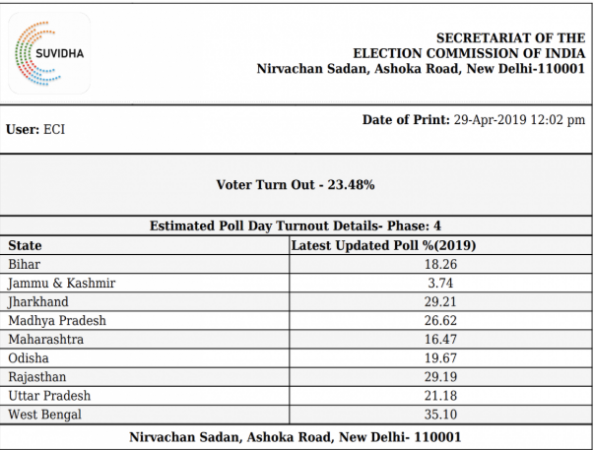Select the Jharkhand row label

[38, 302]
